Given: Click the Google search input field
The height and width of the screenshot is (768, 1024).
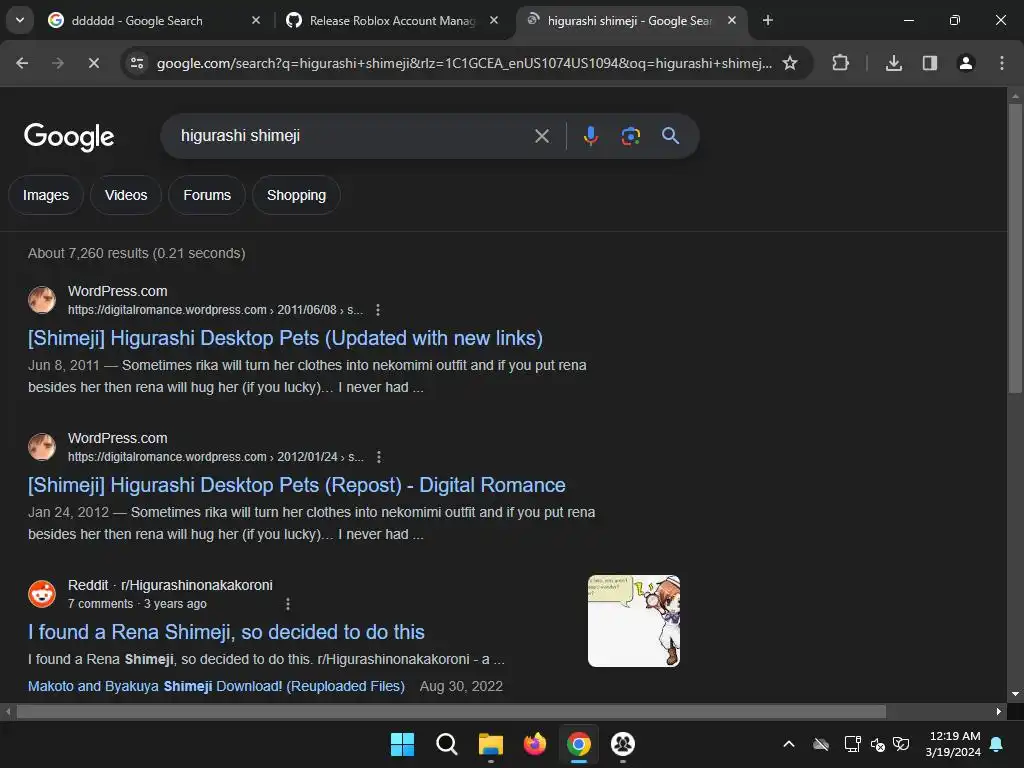Looking at the screenshot, I should click(x=349, y=136).
